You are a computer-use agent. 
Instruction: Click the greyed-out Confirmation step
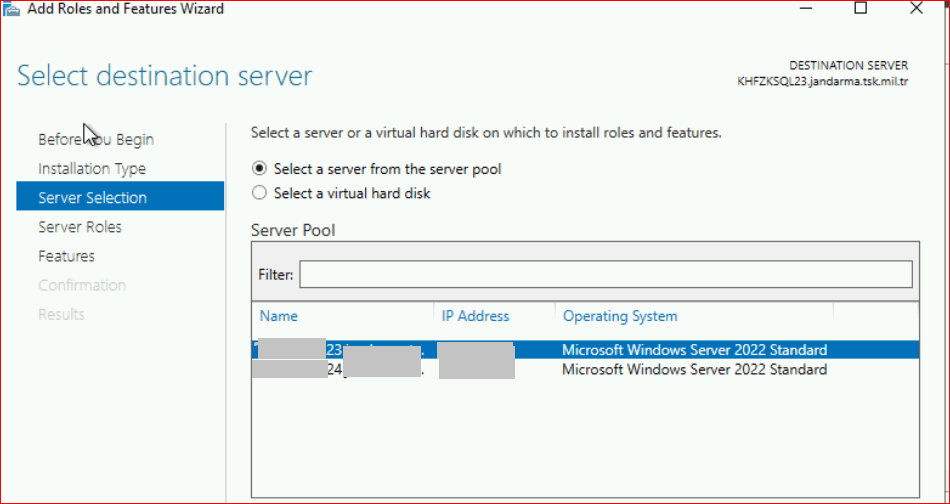(82, 285)
